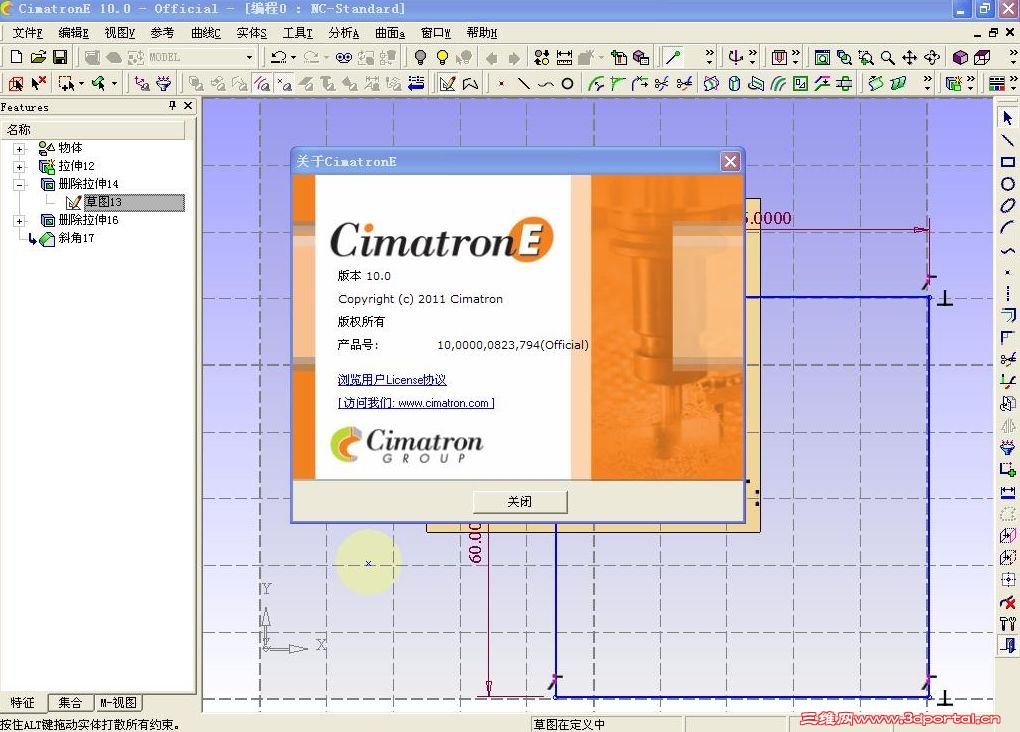1020x732 pixels.
Task: Click the grey light bulb hide icon
Action: pos(420,57)
